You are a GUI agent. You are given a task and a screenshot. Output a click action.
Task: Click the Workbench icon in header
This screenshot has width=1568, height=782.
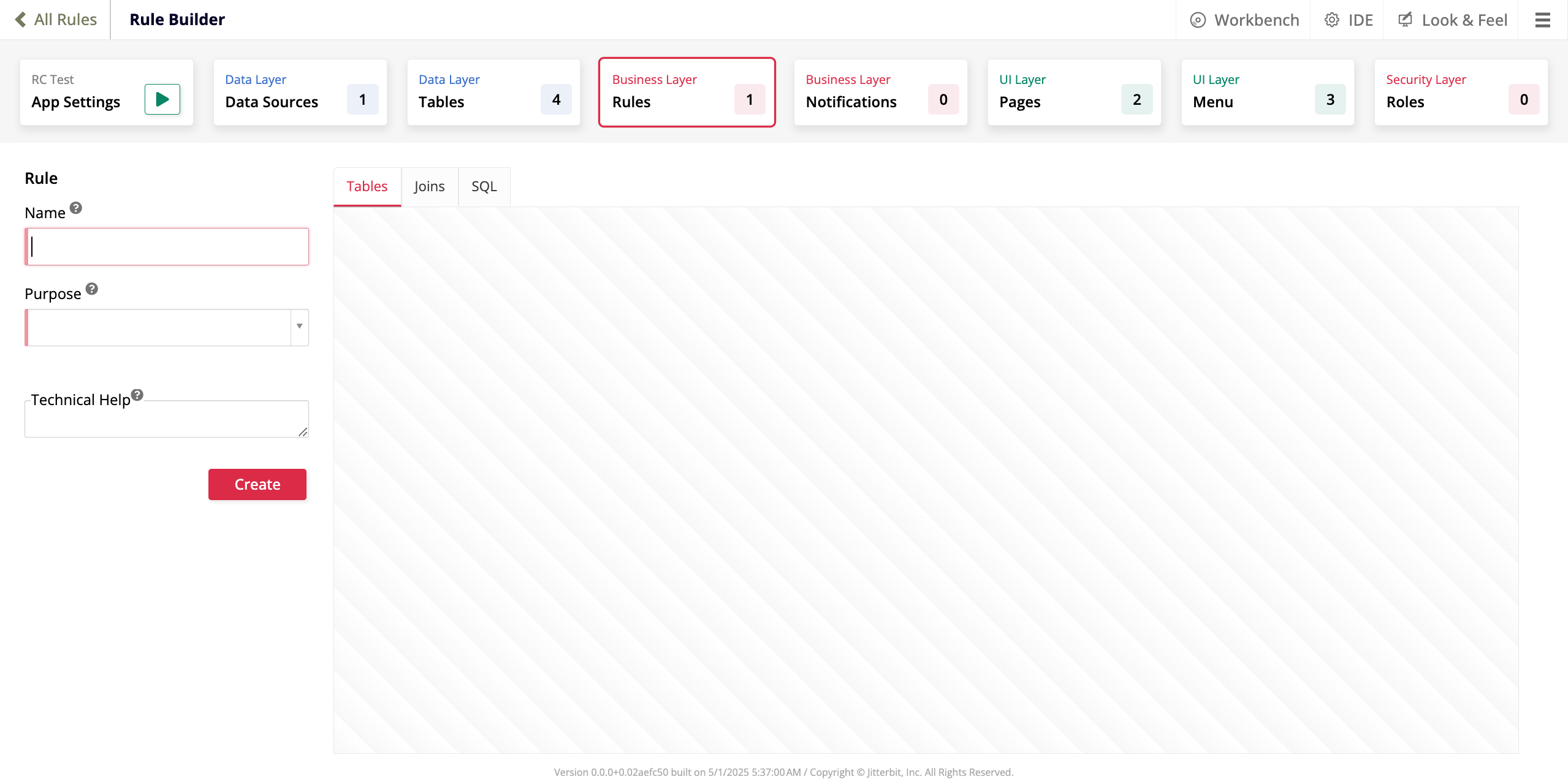pyautogui.click(x=1198, y=20)
